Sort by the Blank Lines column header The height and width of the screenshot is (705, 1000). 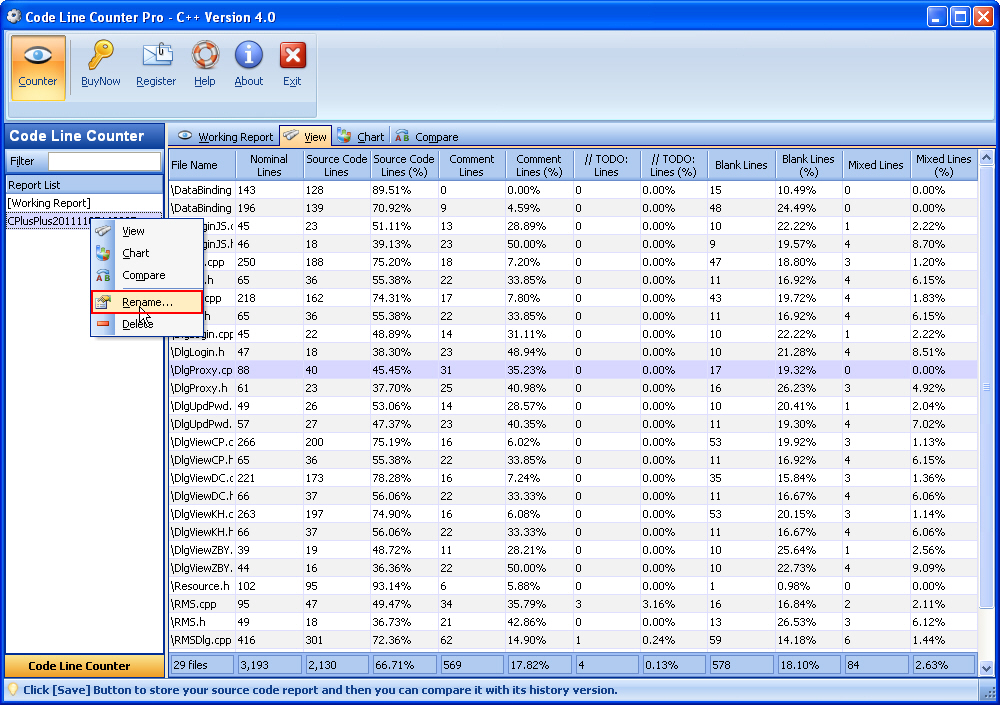tap(741, 165)
